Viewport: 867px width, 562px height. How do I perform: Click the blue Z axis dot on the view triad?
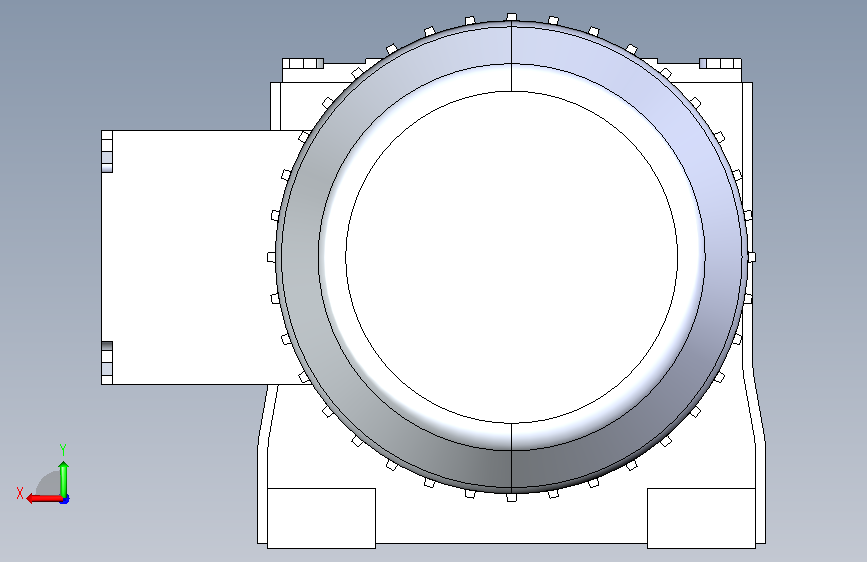coord(65,500)
